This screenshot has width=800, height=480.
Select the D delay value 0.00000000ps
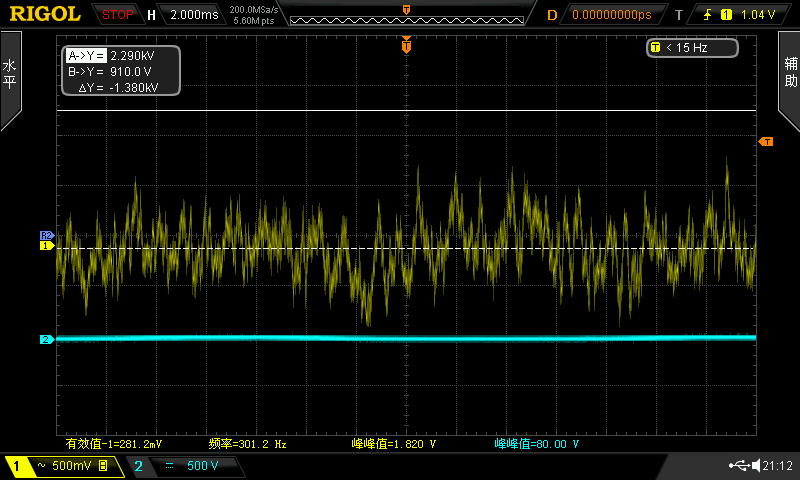(612, 15)
